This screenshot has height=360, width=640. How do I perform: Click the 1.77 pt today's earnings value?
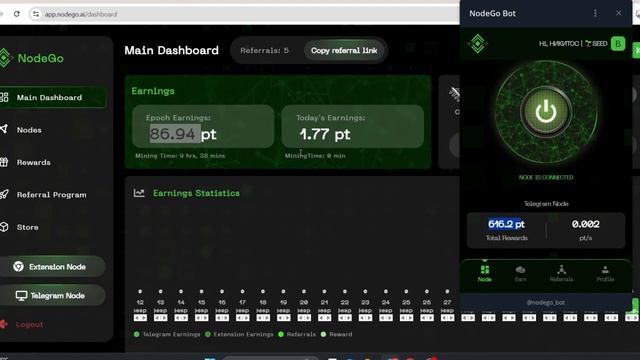(x=325, y=134)
